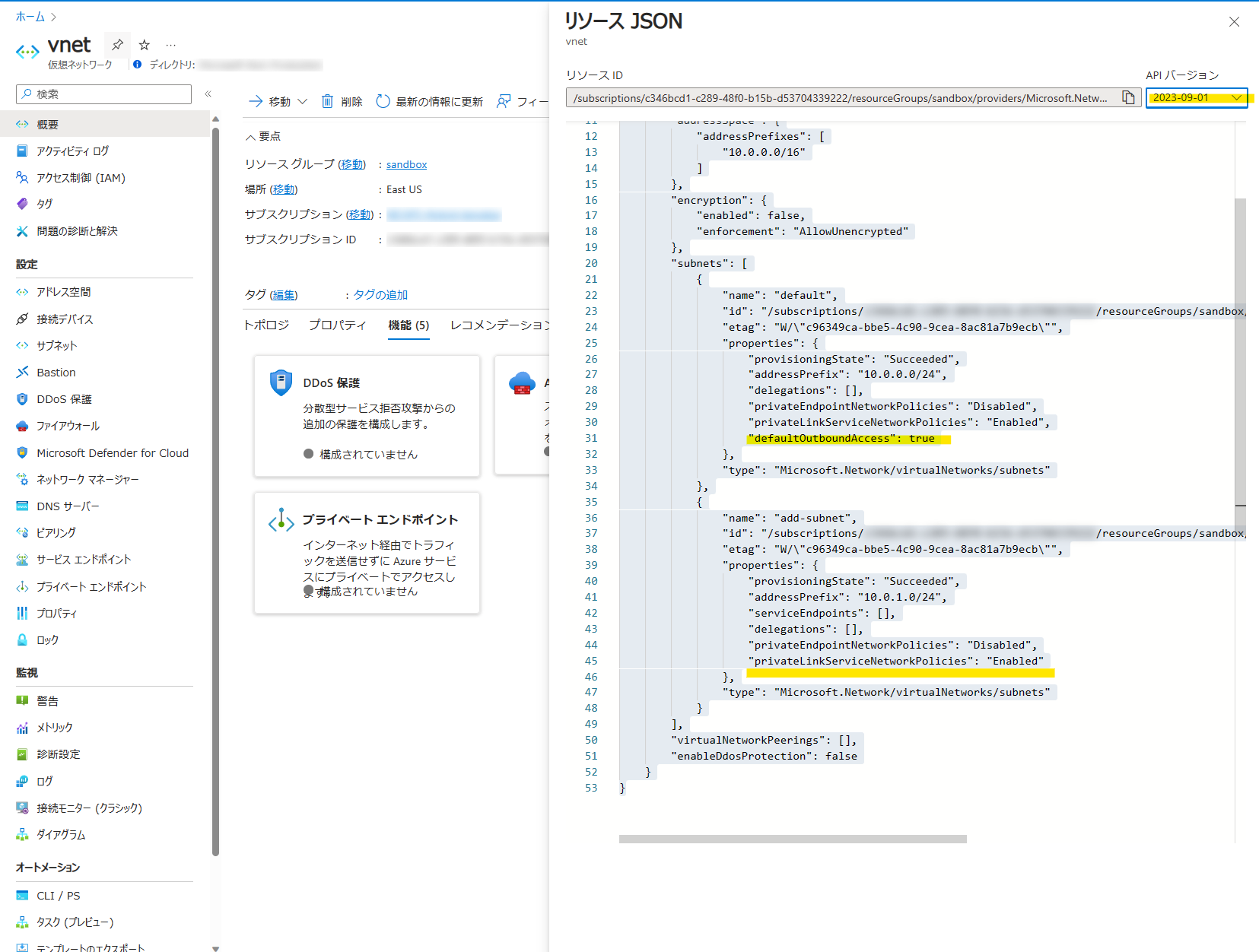
Task: Click the 削除 toolbar button
Action: (342, 101)
